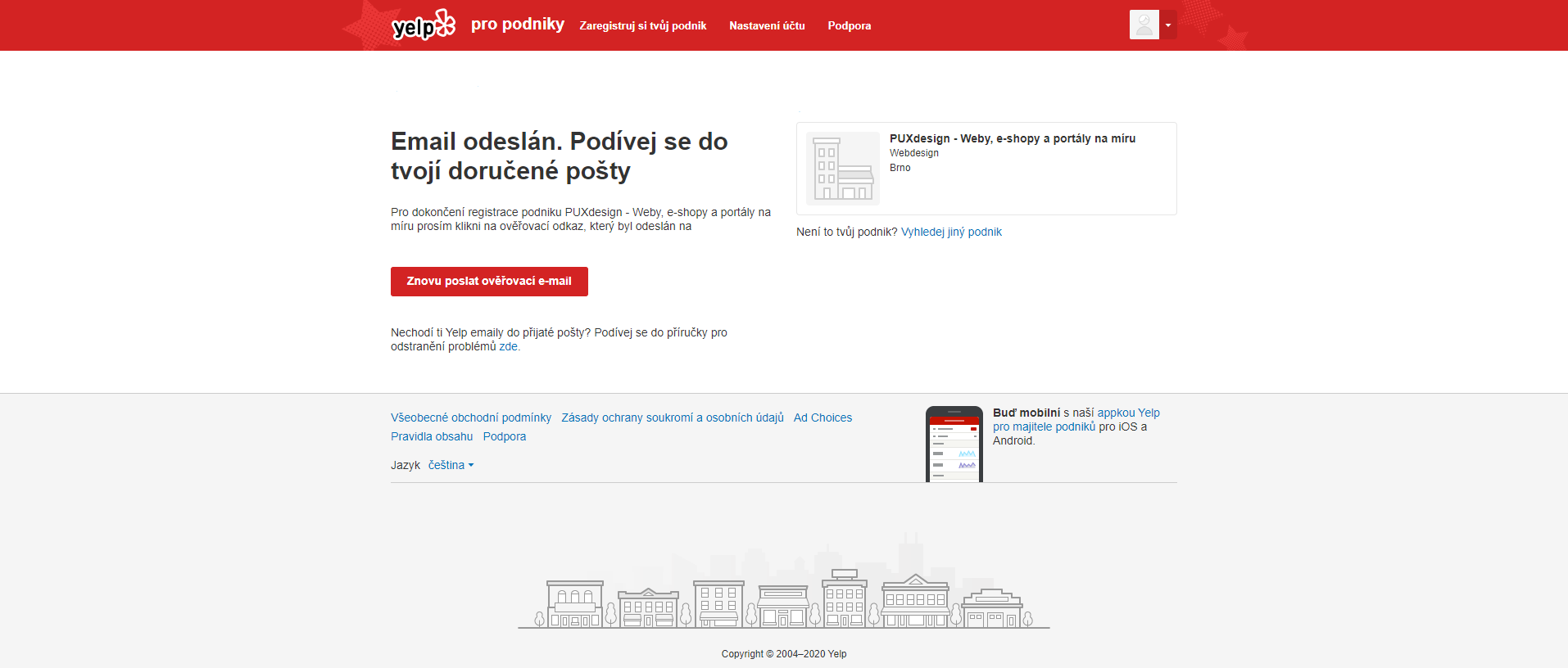Open the account dropdown arrow
This screenshot has width=1568, height=668.
pos(1168,25)
